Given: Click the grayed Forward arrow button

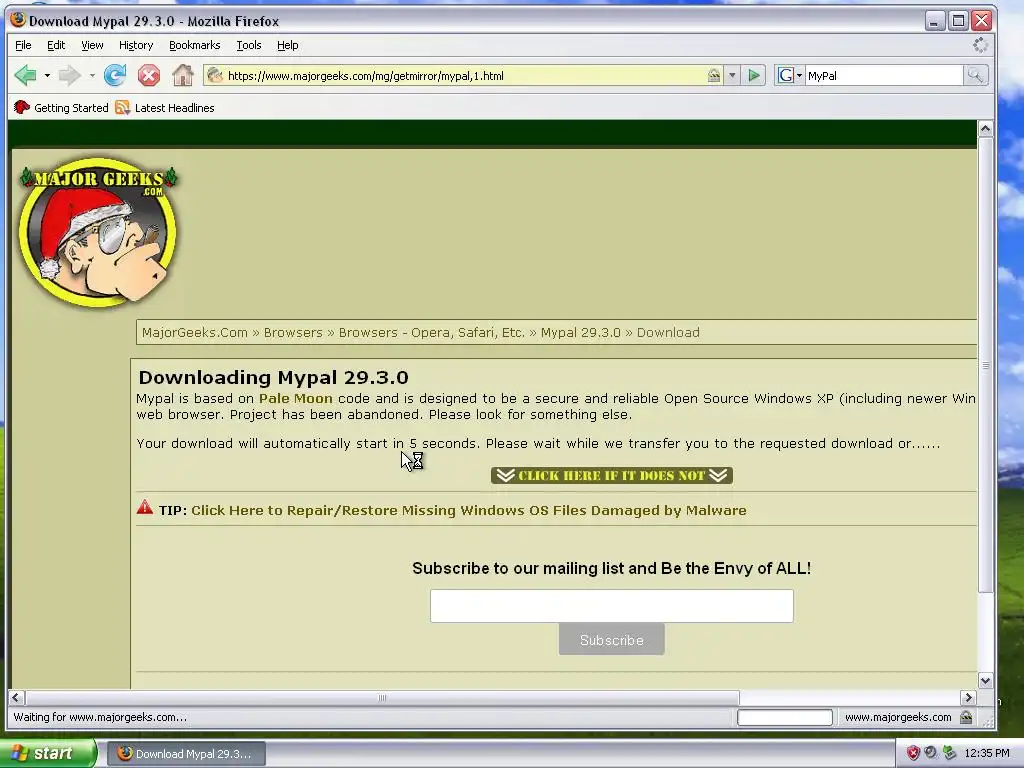Looking at the screenshot, I should [69, 76].
